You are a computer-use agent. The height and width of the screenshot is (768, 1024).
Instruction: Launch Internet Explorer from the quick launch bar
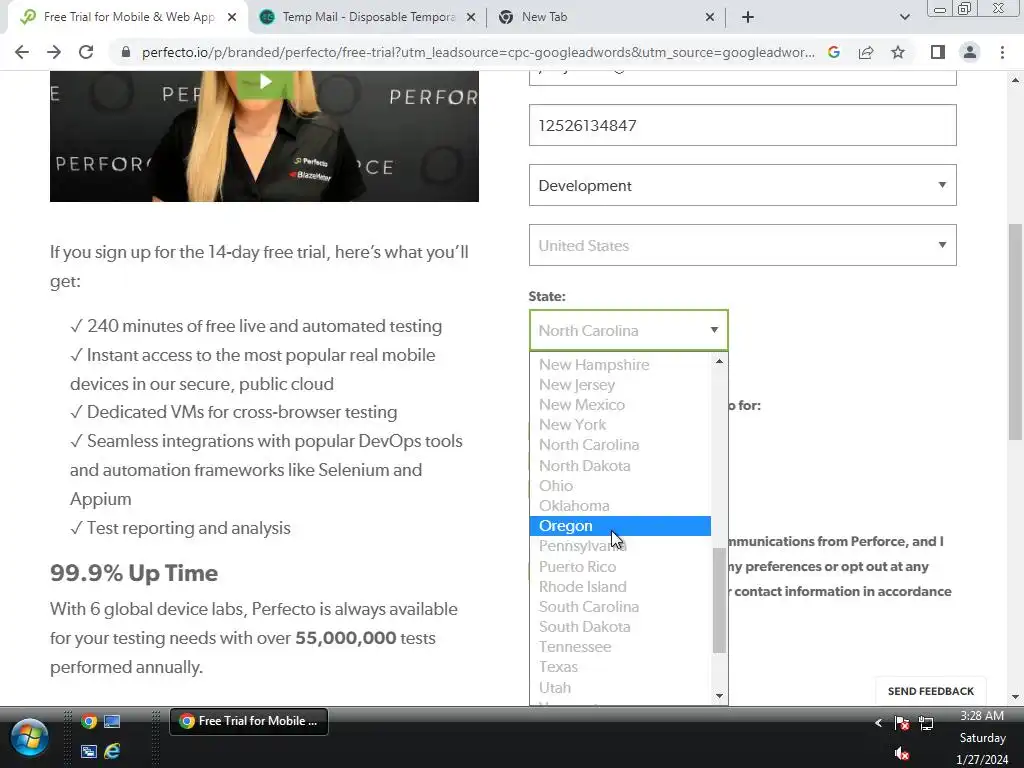tap(112, 751)
